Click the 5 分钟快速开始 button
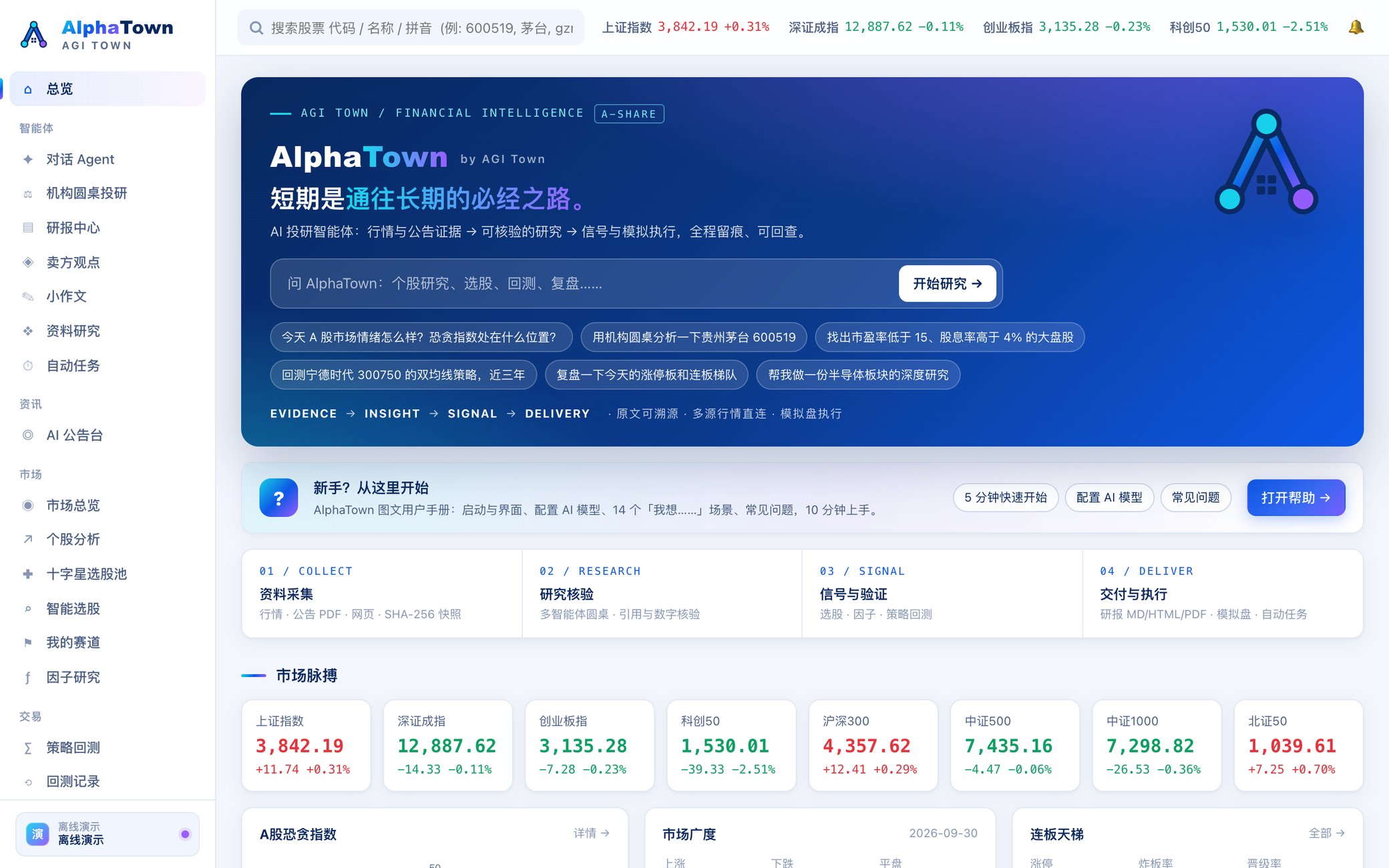The height and width of the screenshot is (868, 1389). click(1006, 498)
